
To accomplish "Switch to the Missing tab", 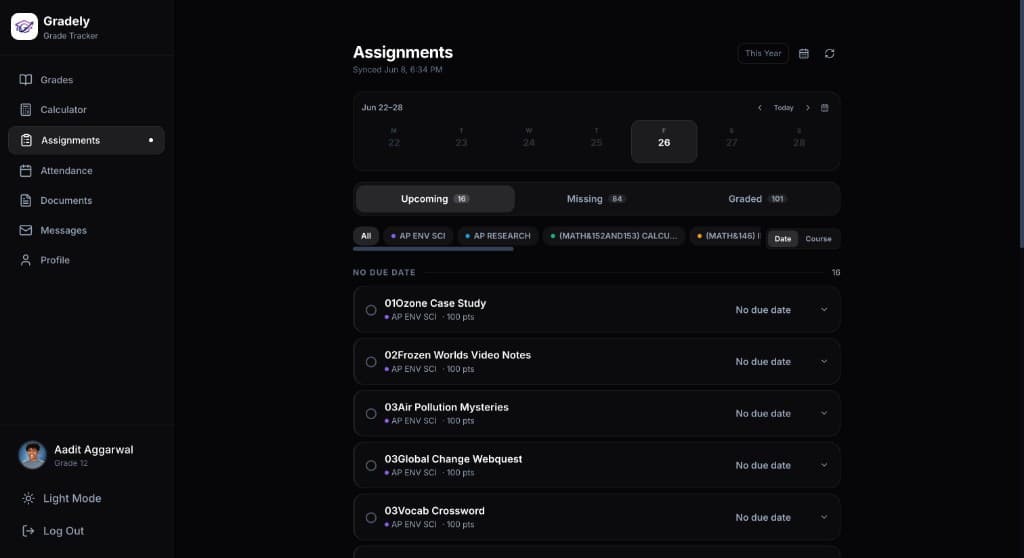I will point(596,199).
